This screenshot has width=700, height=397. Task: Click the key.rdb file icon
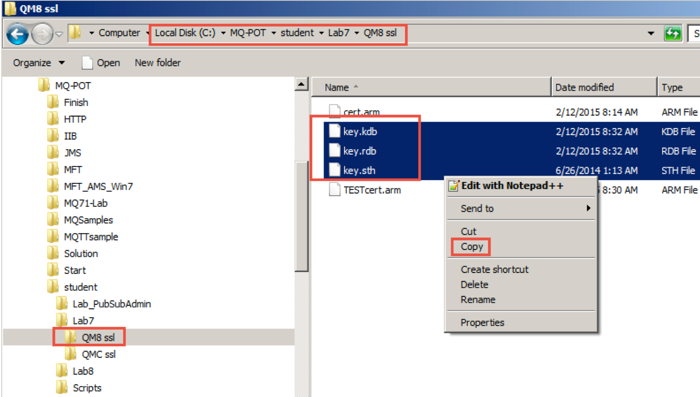pos(334,150)
